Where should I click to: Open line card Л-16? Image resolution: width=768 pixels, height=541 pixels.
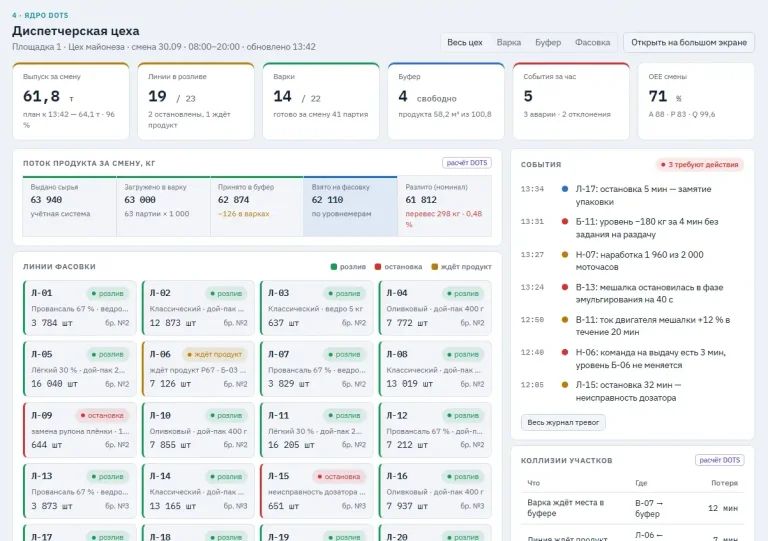(x=435, y=491)
